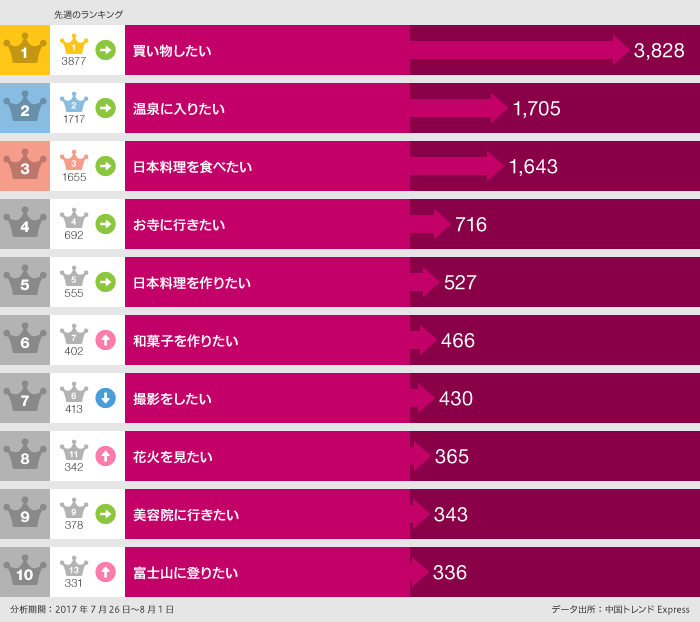Click the 温泉に入りたい label

(x=179, y=108)
